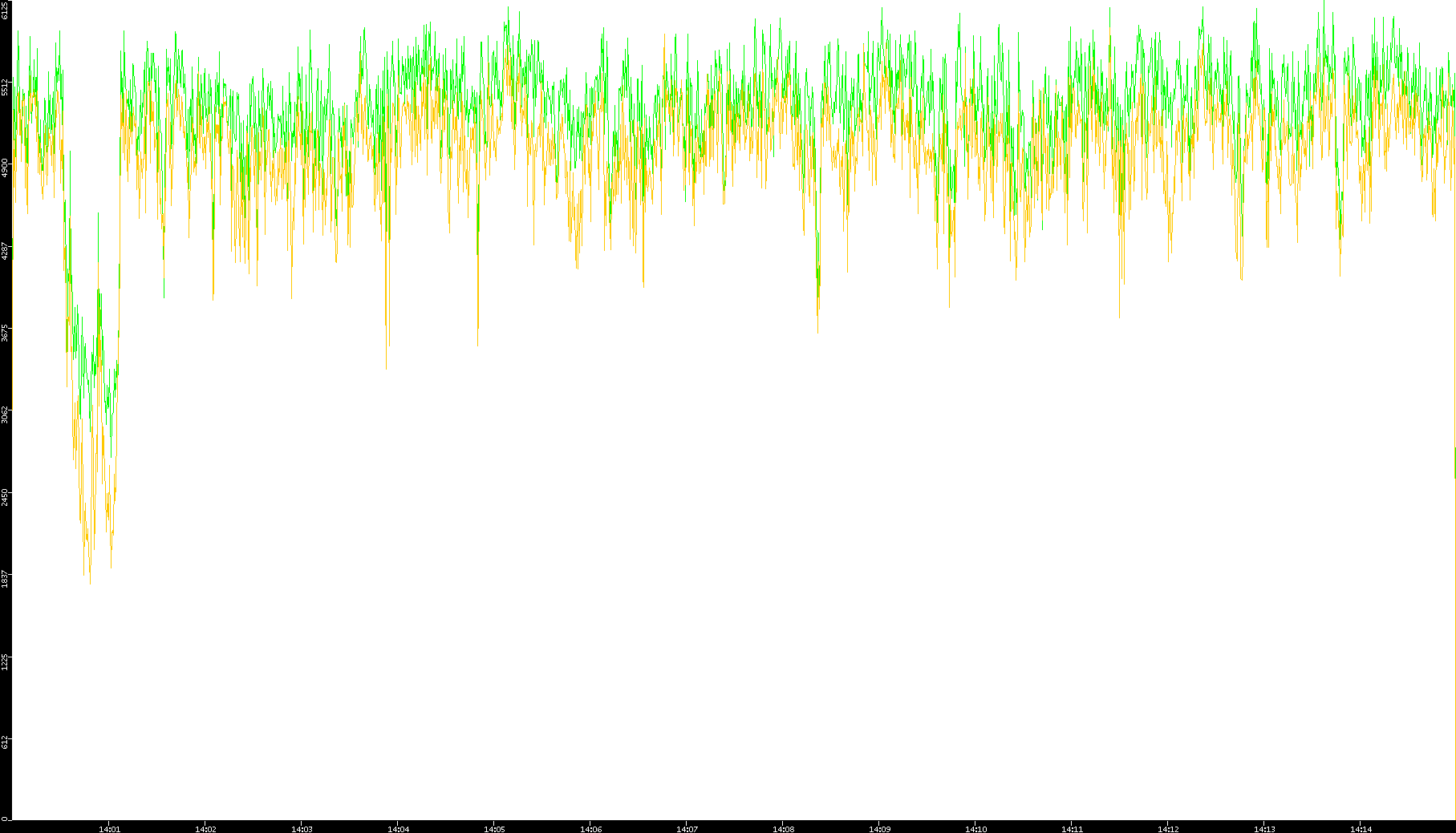
Task: Select the 612 y-axis tick label
Action: (6, 742)
